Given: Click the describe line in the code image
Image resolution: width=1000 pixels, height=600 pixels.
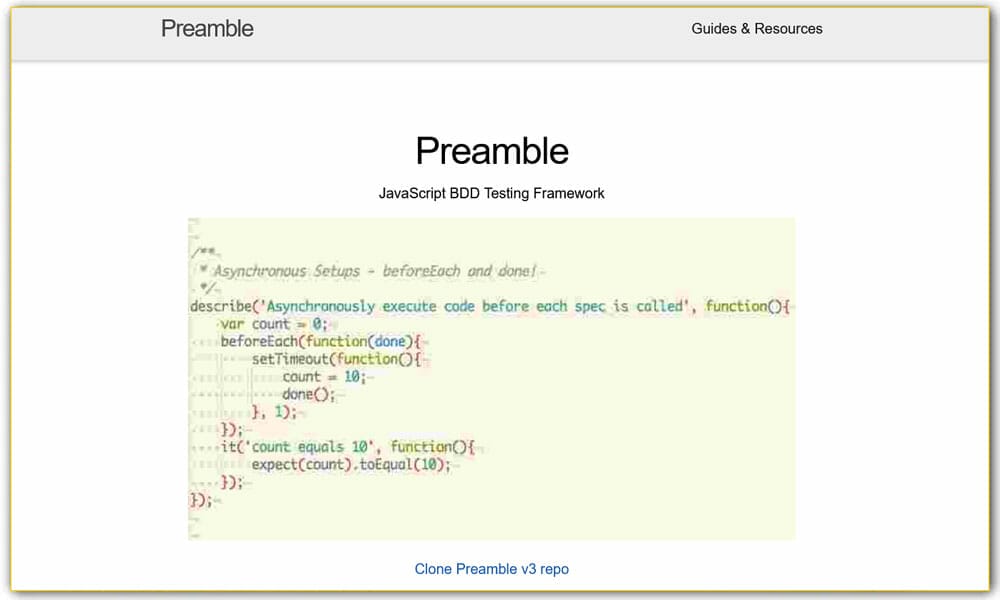Looking at the screenshot, I should point(490,306).
